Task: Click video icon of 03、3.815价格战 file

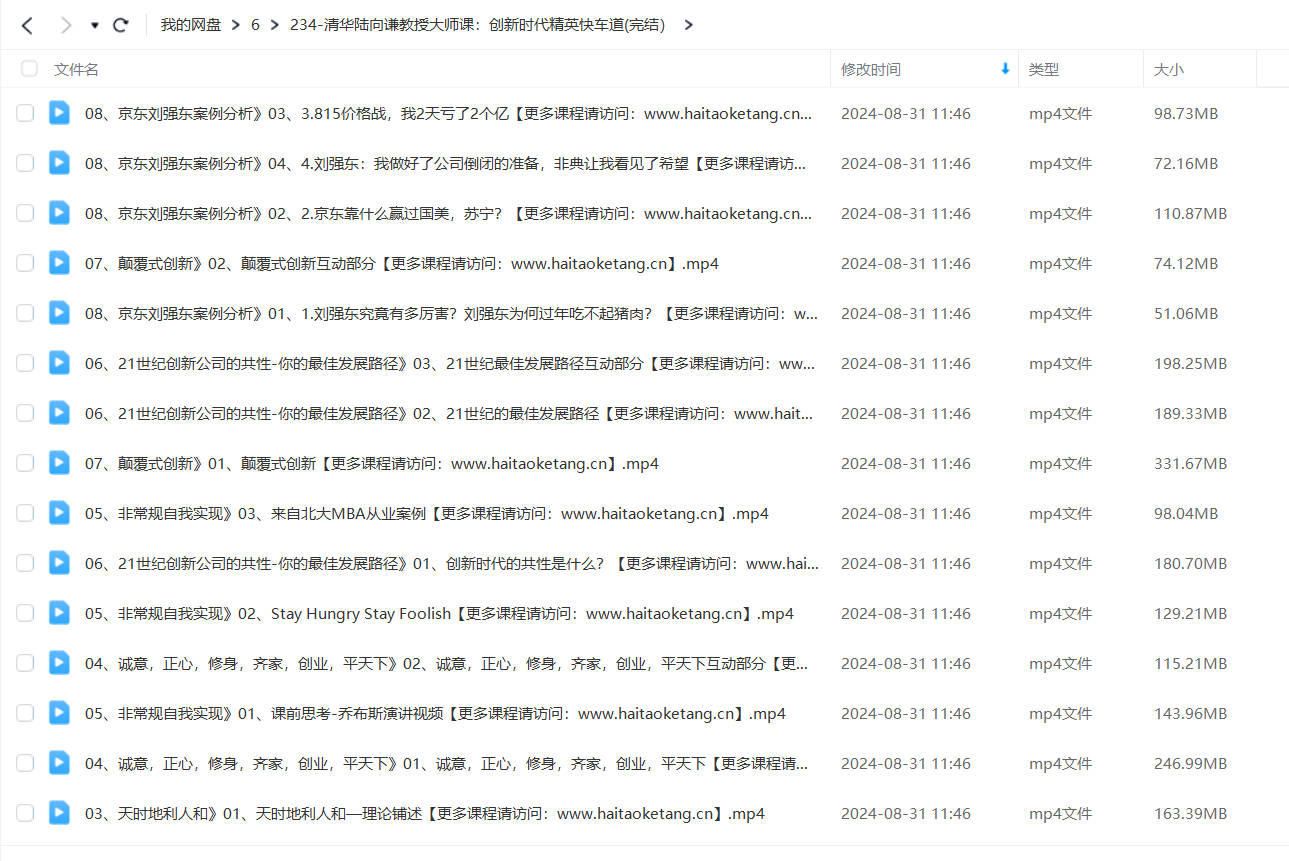Action: coord(59,112)
